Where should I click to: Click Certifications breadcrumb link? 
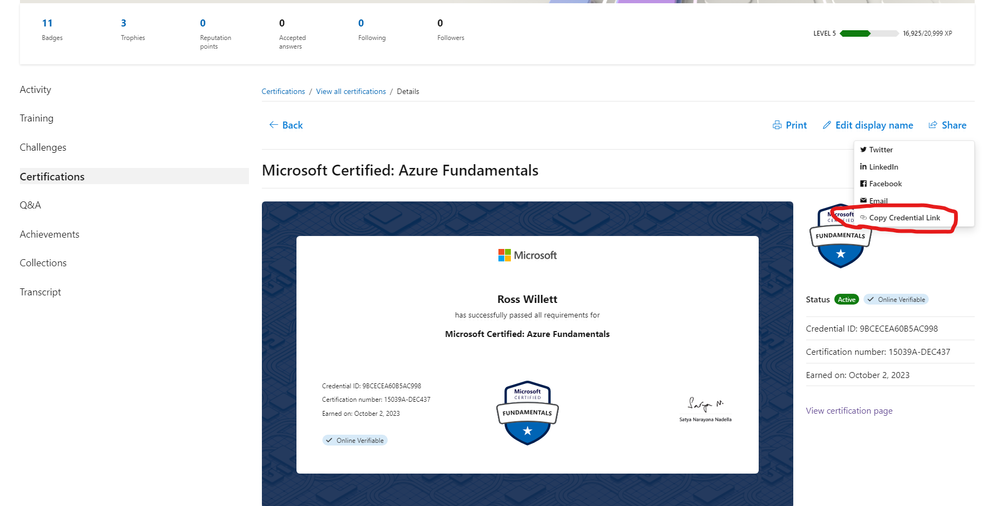(x=283, y=92)
